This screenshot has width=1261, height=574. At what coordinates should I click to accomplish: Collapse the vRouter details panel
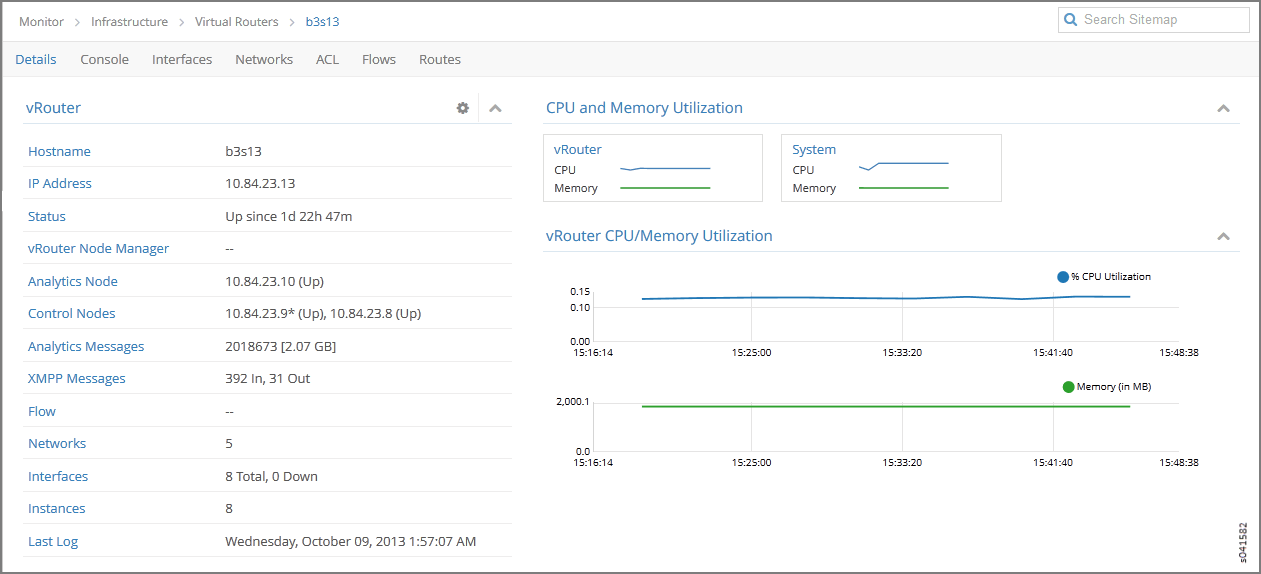(x=495, y=108)
